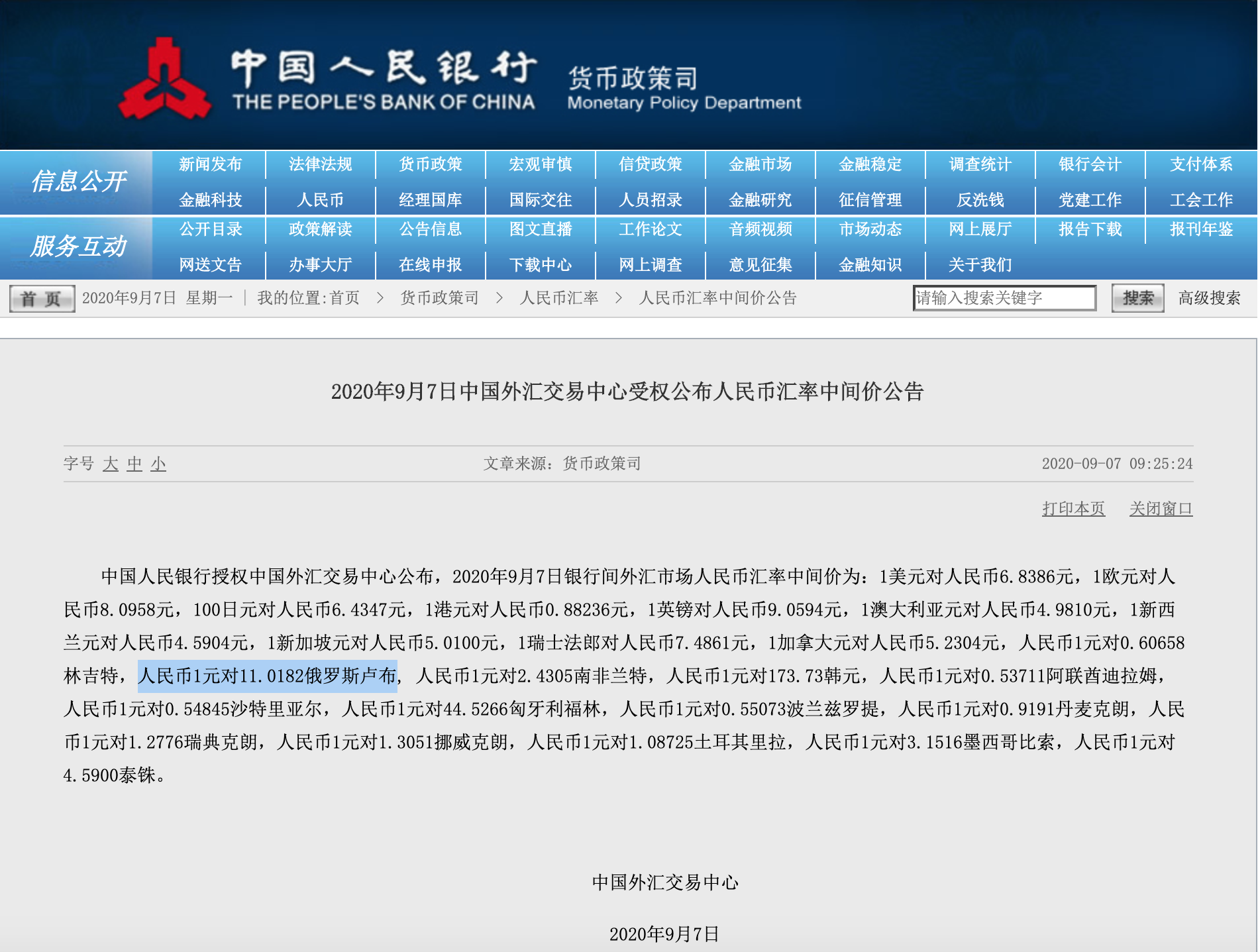Click the timestamp 2020-09-07 09:25:24
The height and width of the screenshot is (952, 1258).
point(1117,464)
